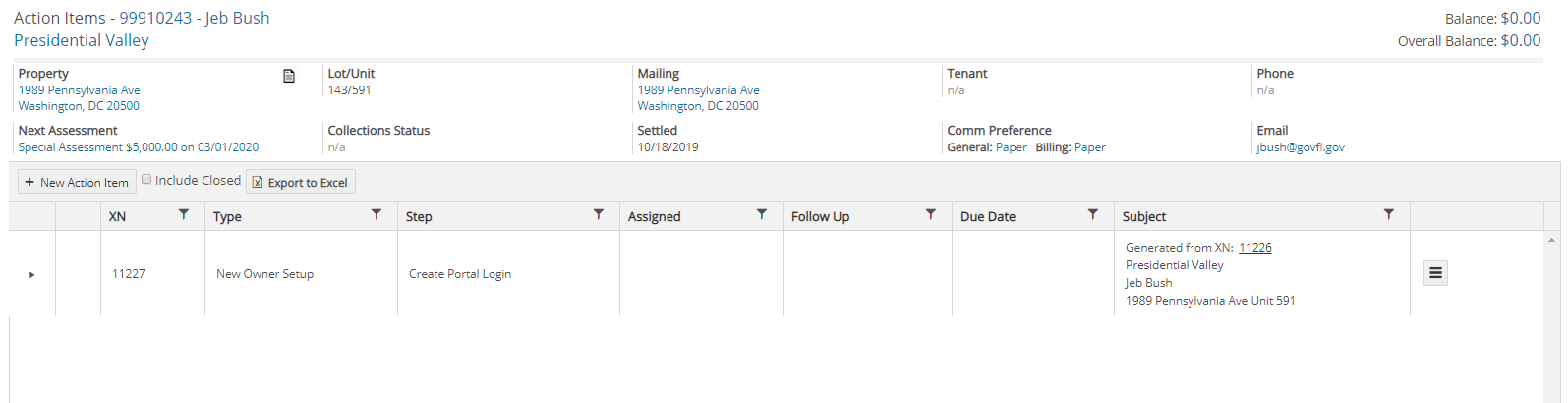
Task: Open XN 11226 link in Subject
Action: tap(1254, 248)
